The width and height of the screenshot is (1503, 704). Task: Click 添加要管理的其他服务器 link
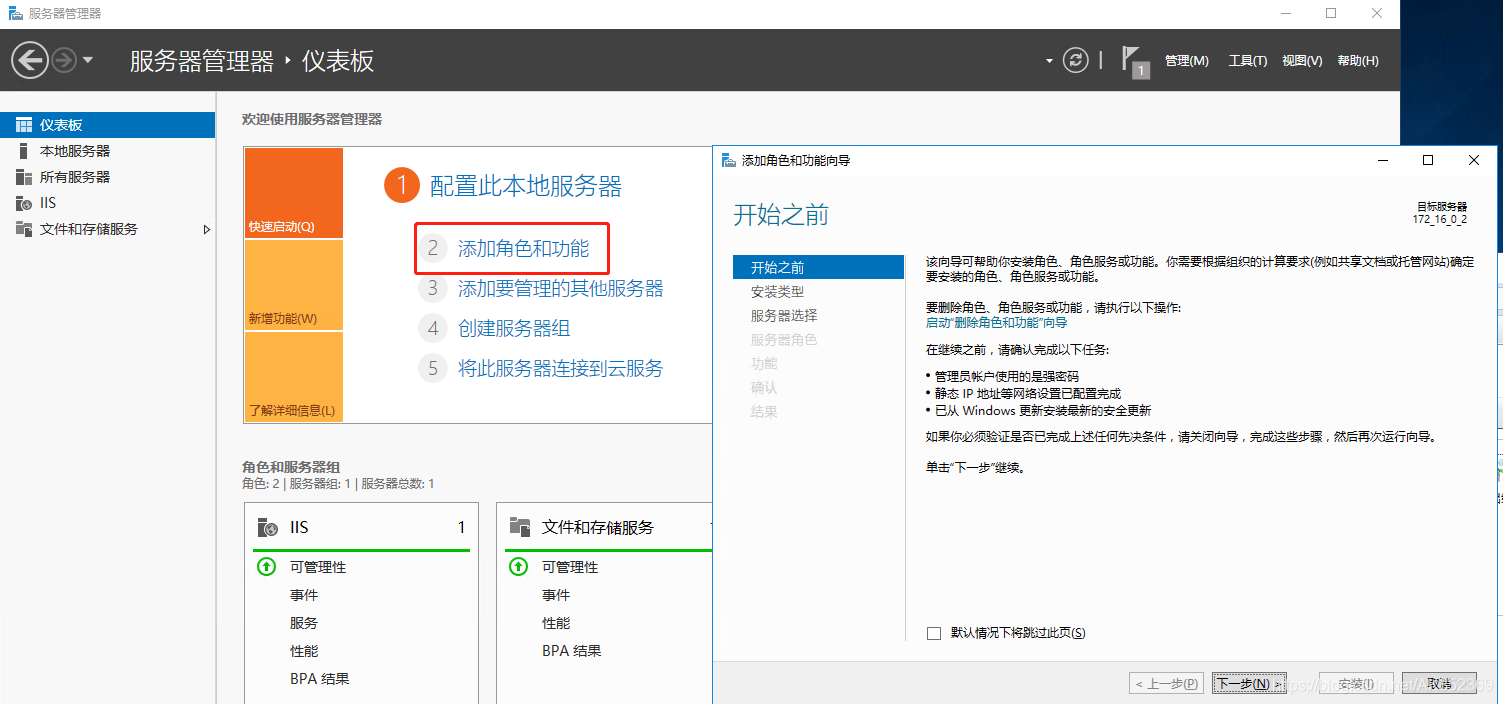pyautogui.click(x=561, y=288)
